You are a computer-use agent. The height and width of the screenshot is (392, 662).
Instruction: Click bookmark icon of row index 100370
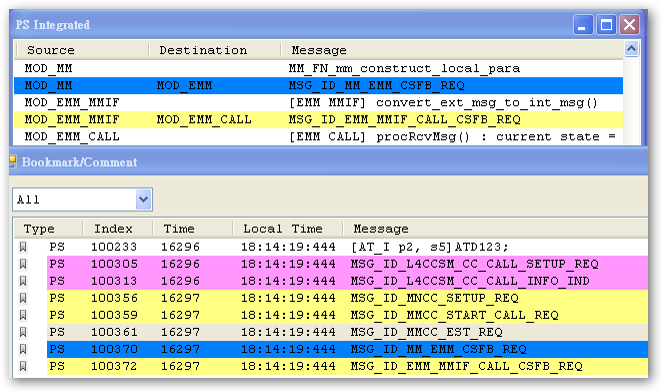pyautogui.click(x=23, y=349)
